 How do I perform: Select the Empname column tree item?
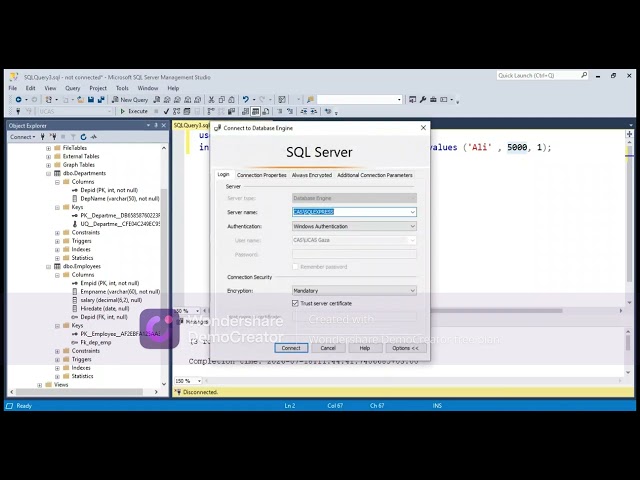tap(120, 292)
